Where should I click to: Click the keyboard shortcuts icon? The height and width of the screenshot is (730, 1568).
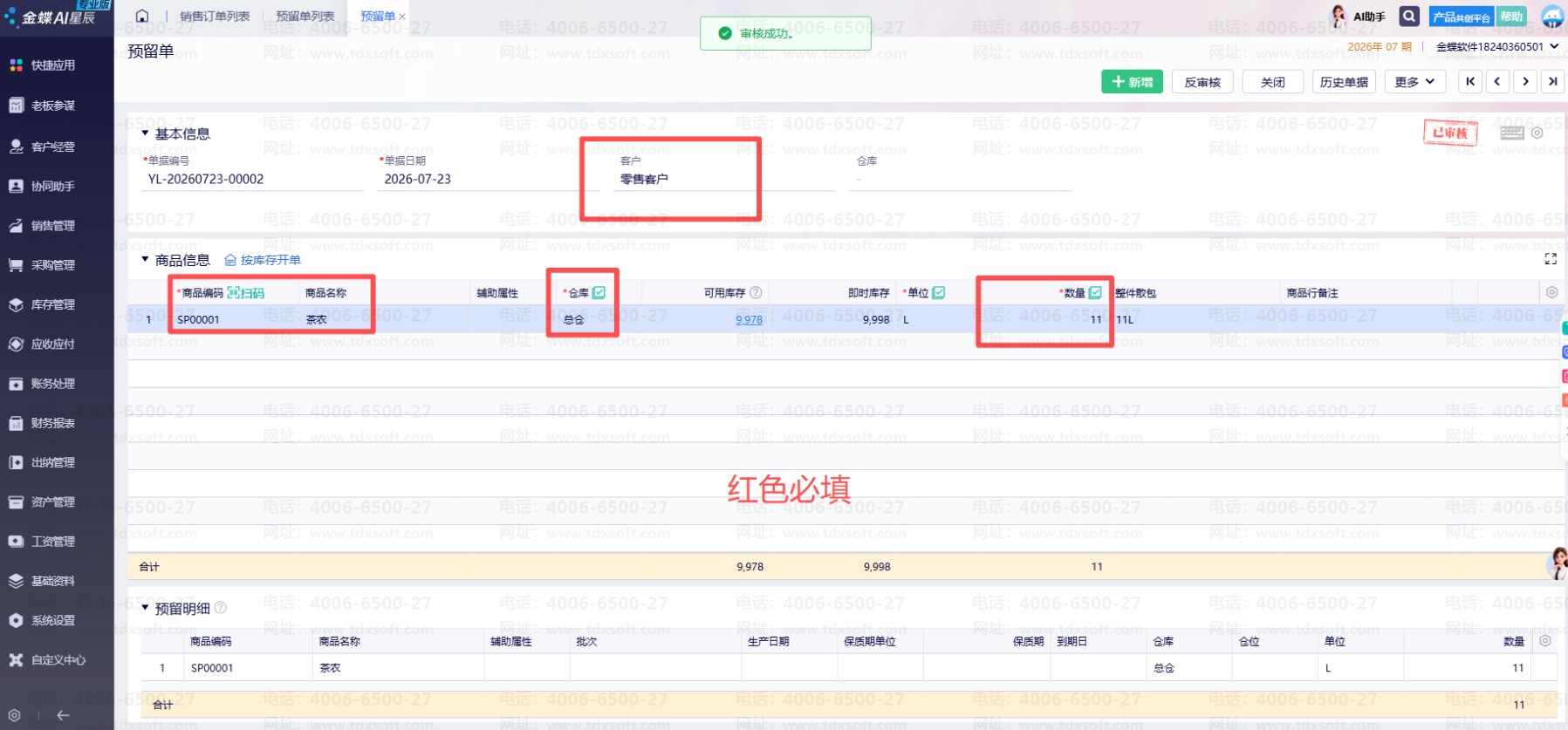pos(1512,133)
